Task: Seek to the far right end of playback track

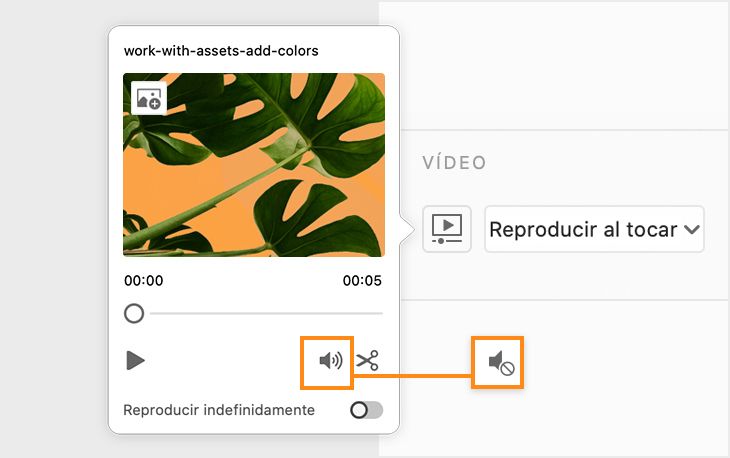Action: coord(381,314)
